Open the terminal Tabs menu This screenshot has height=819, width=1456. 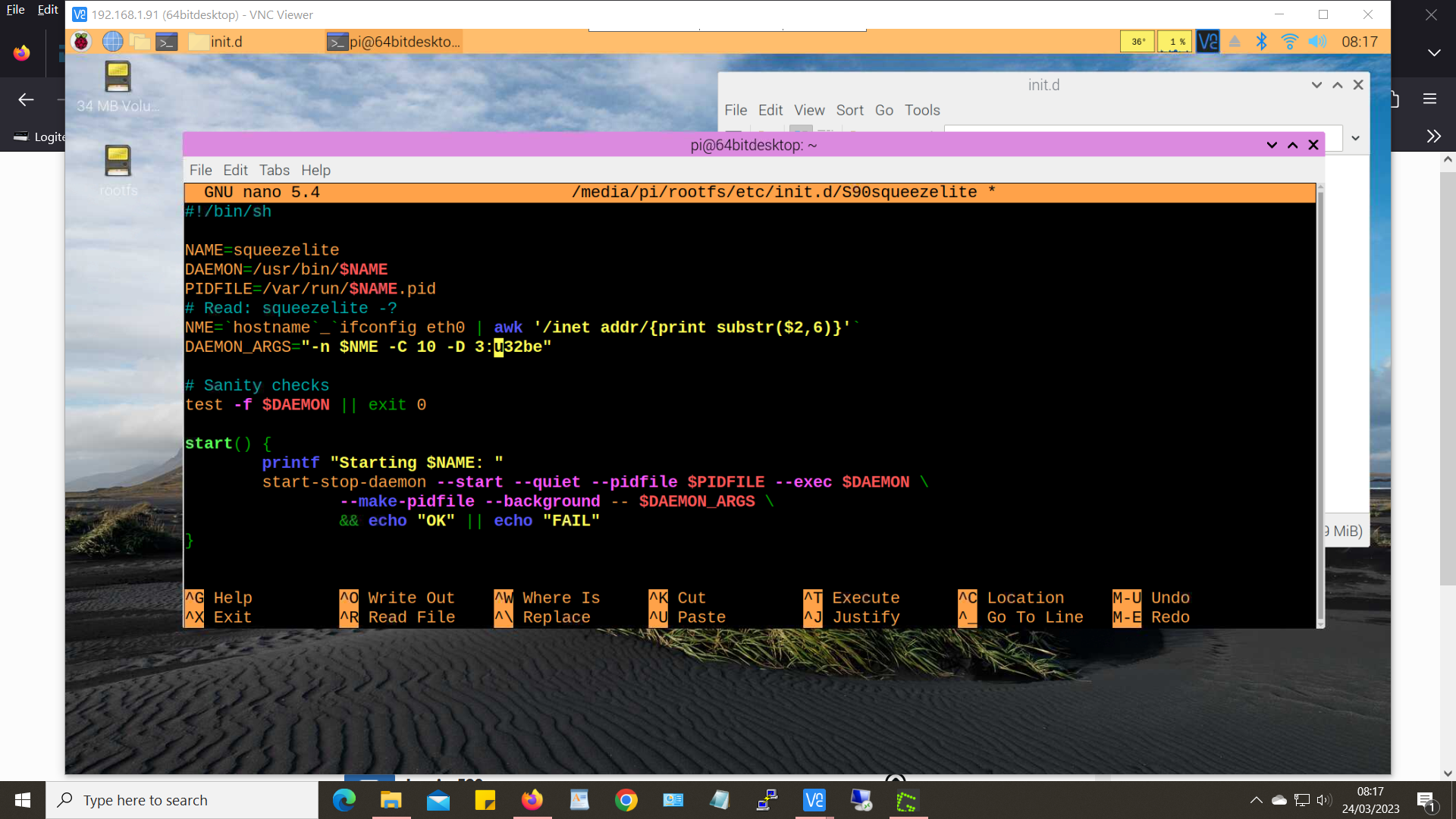point(274,170)
